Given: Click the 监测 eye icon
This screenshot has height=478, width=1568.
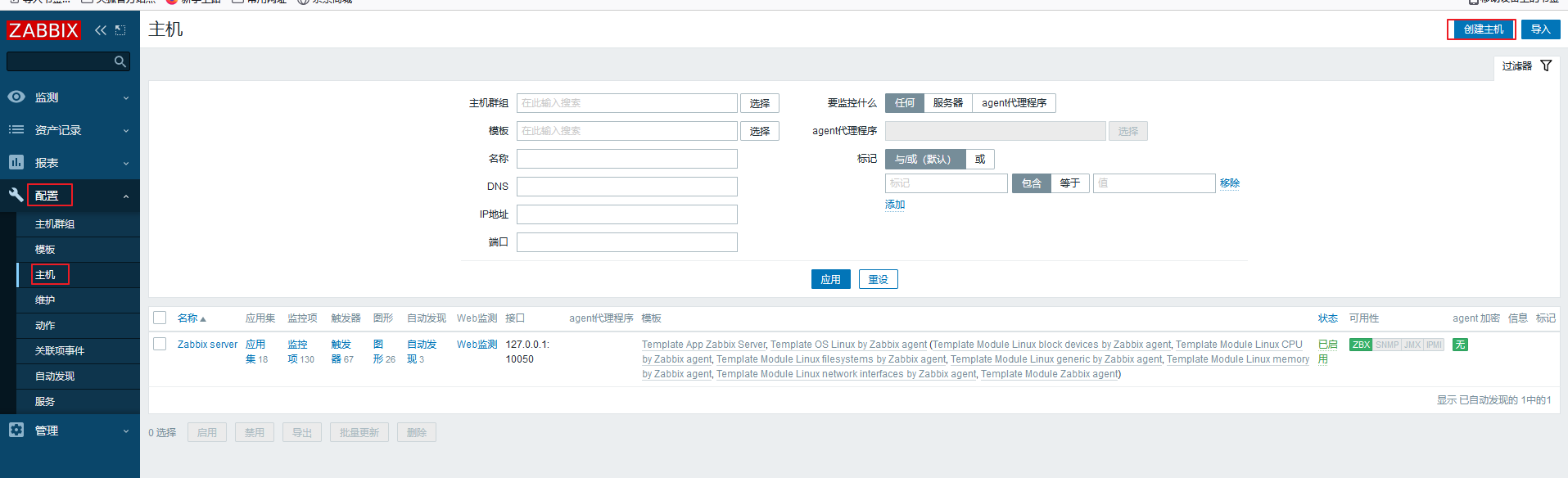Looking at the screenshot, I should coord(16,97).
